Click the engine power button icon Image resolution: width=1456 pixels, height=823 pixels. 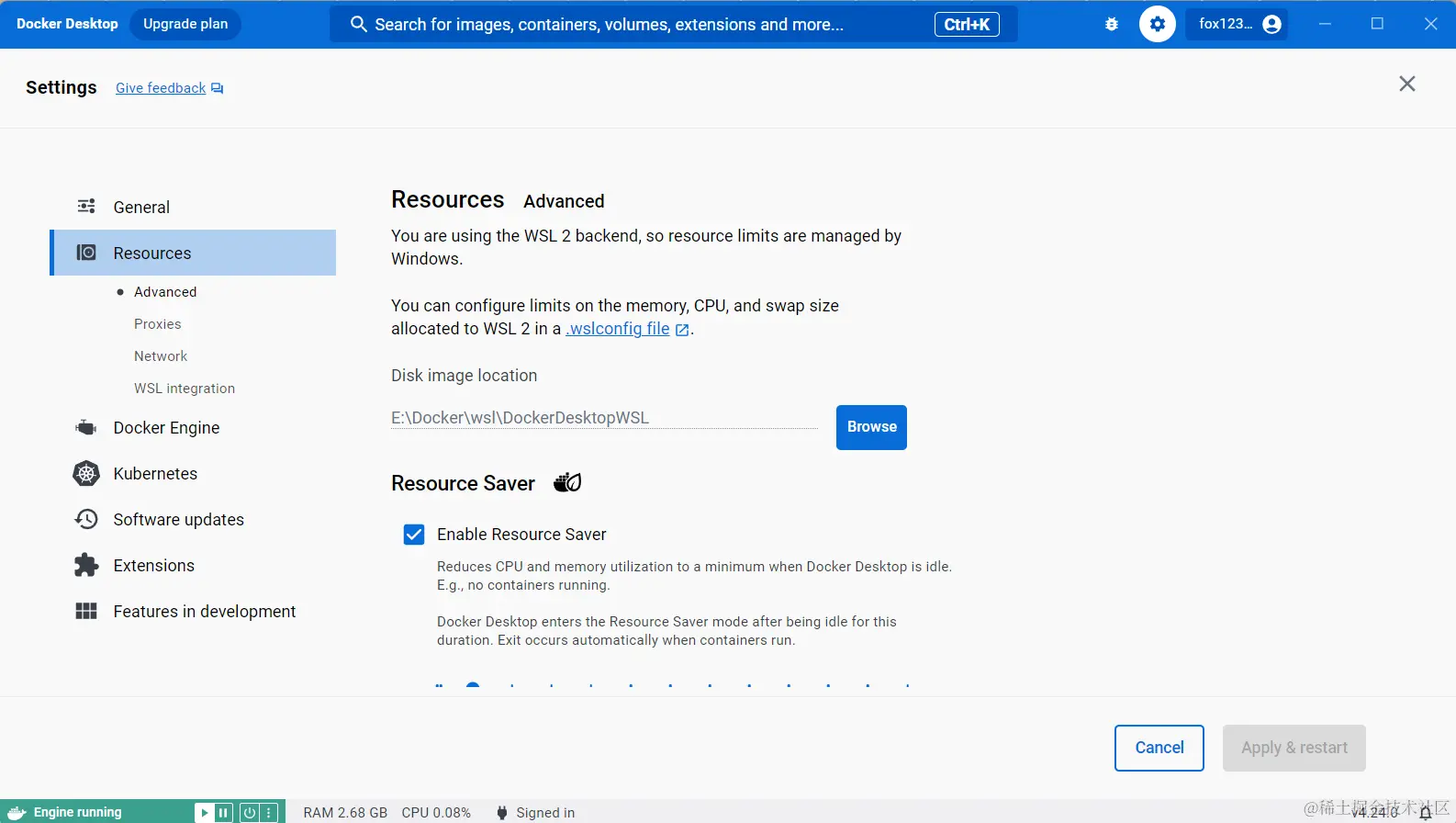click(x=249, y=813)
